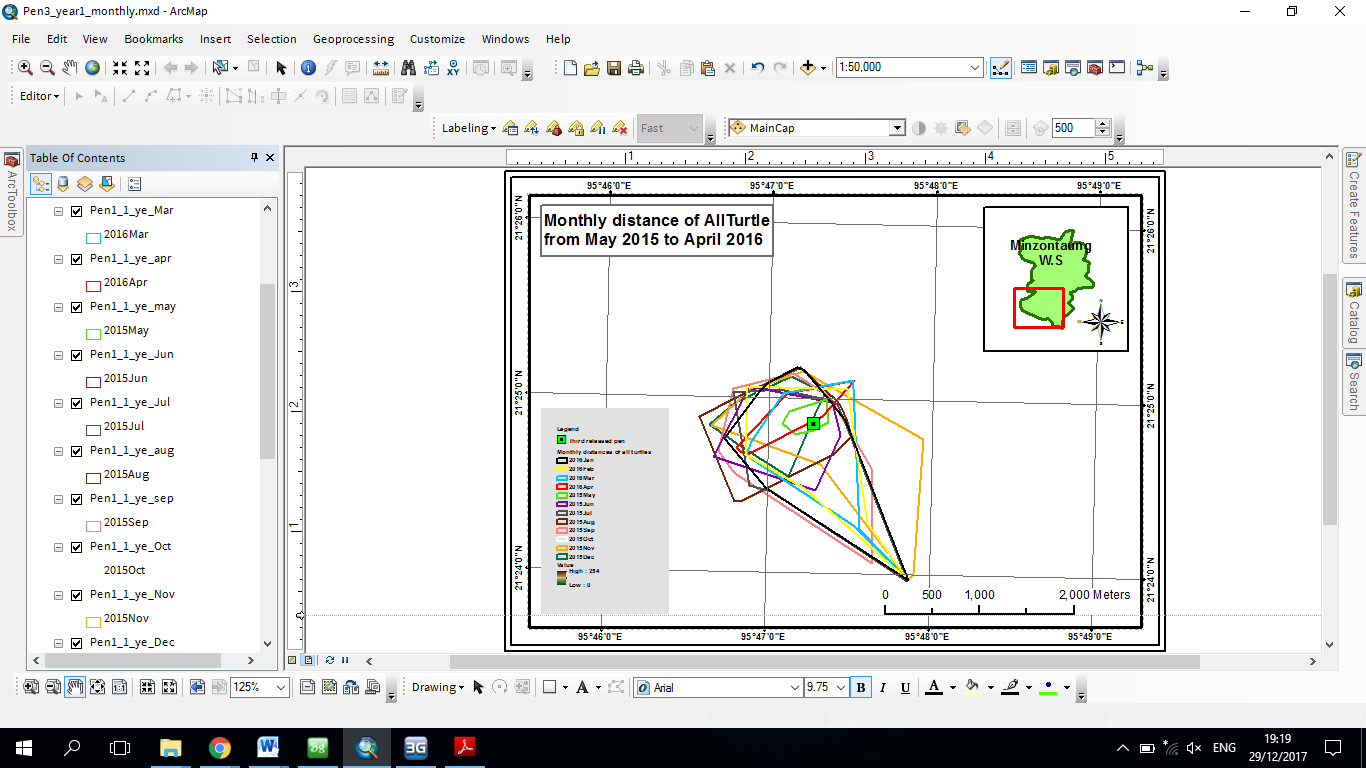Open the Labeling dropdown menu
This screenshot has height=768, width=1366.
[469, 128]
